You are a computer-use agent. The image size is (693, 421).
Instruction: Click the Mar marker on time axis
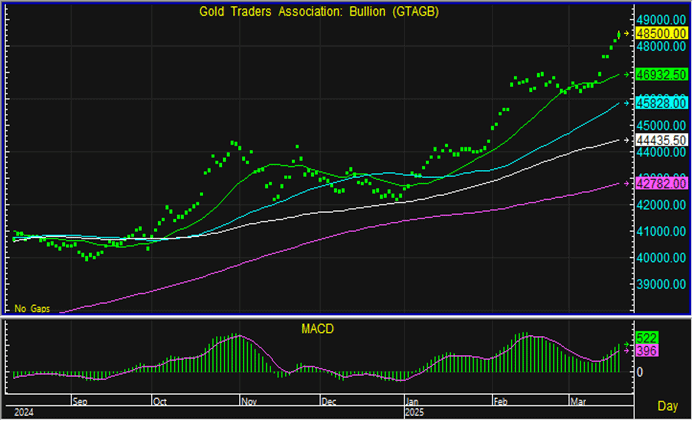tap(580, 400)
